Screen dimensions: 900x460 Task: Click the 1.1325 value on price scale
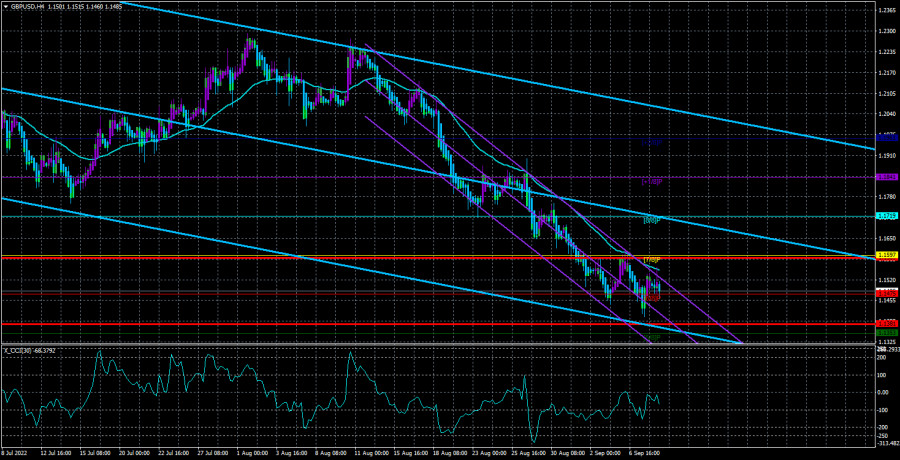pos(885,341)
